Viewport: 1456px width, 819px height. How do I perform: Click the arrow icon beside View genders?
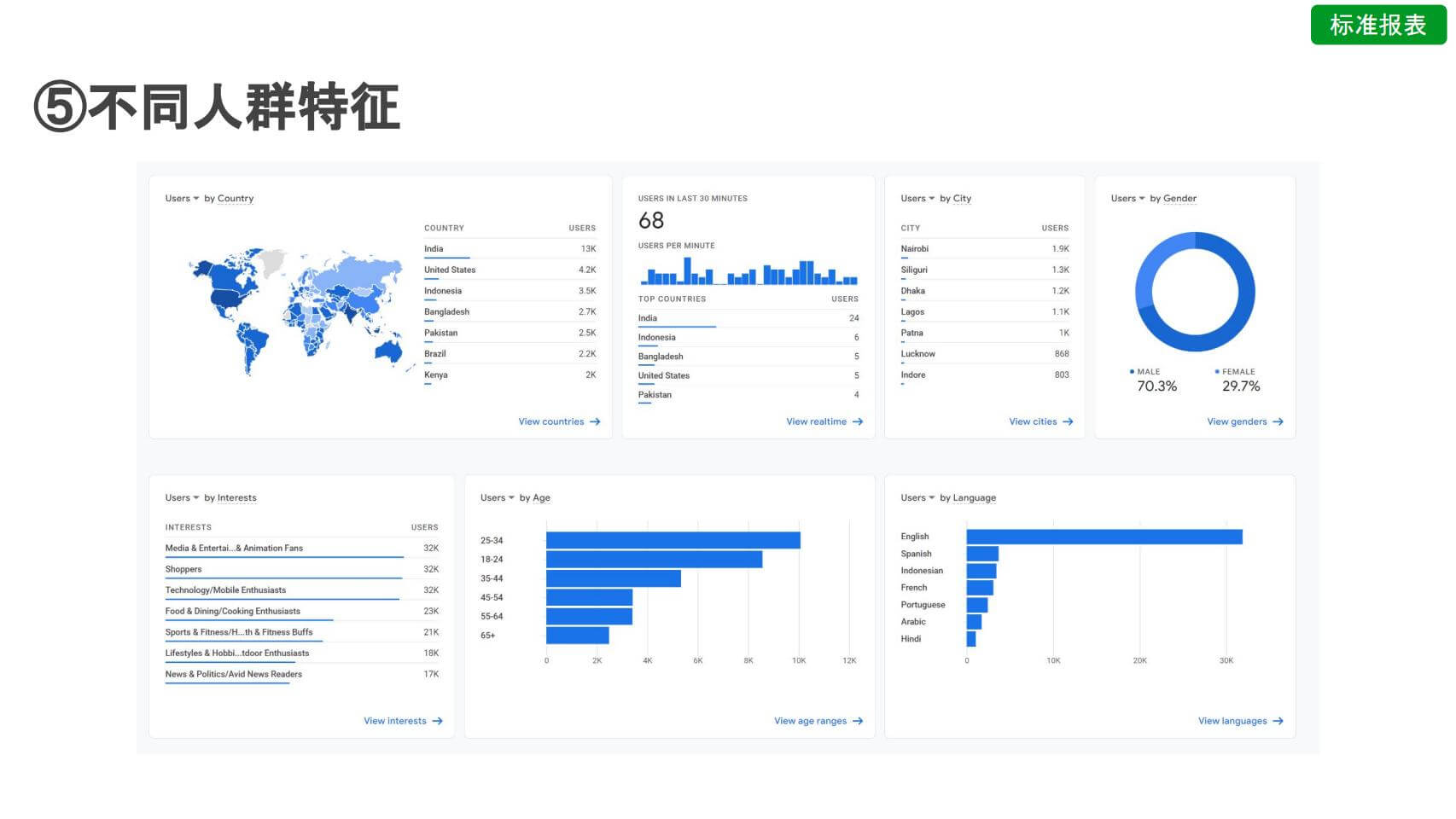coord(1278,421)
